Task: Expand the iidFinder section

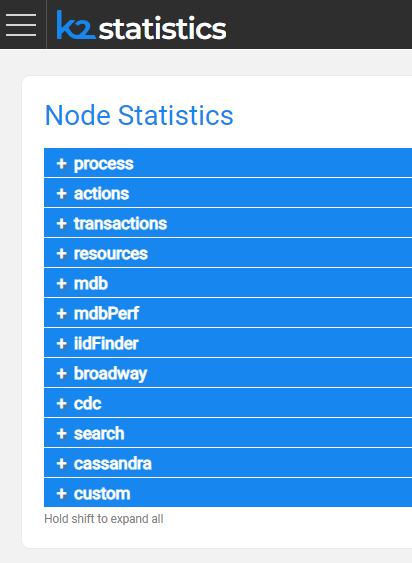Action: [228, 343]
